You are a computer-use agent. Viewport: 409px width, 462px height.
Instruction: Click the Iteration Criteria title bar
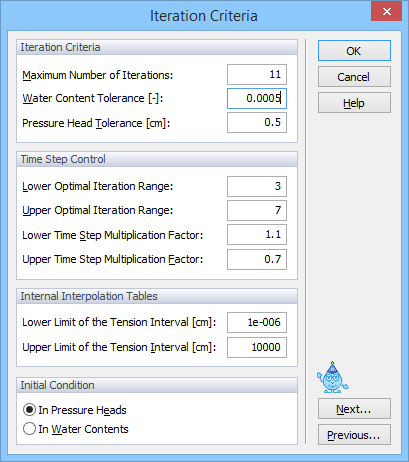point(204,16)
